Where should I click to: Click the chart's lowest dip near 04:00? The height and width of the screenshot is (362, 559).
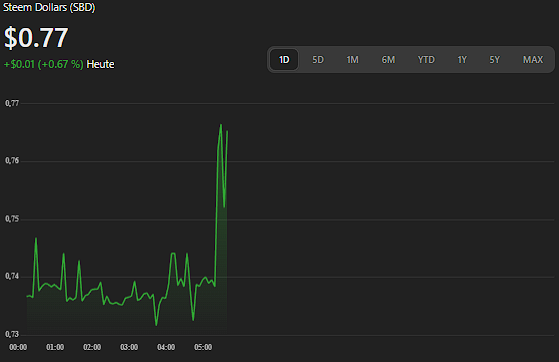156,325
